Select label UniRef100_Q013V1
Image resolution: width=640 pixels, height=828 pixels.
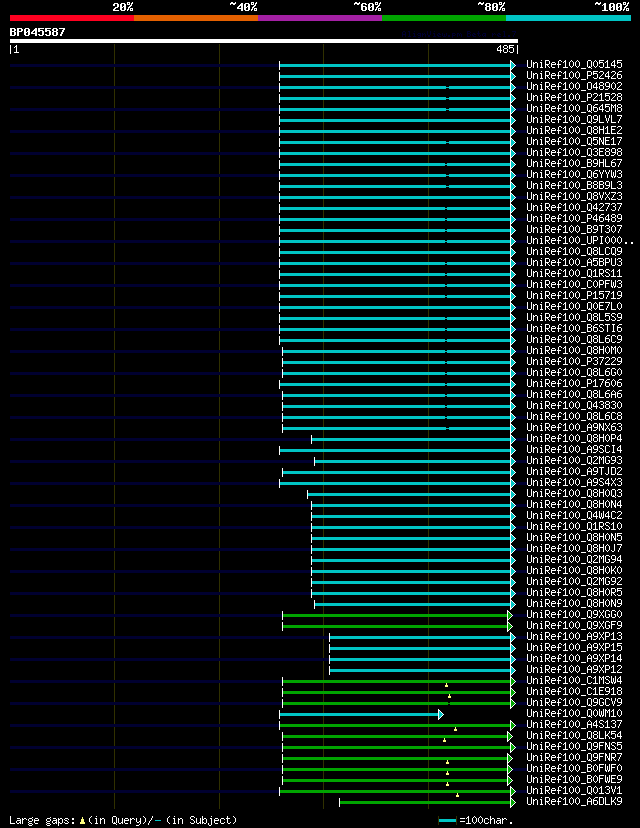pyautogui.click(x=574, y=791)
